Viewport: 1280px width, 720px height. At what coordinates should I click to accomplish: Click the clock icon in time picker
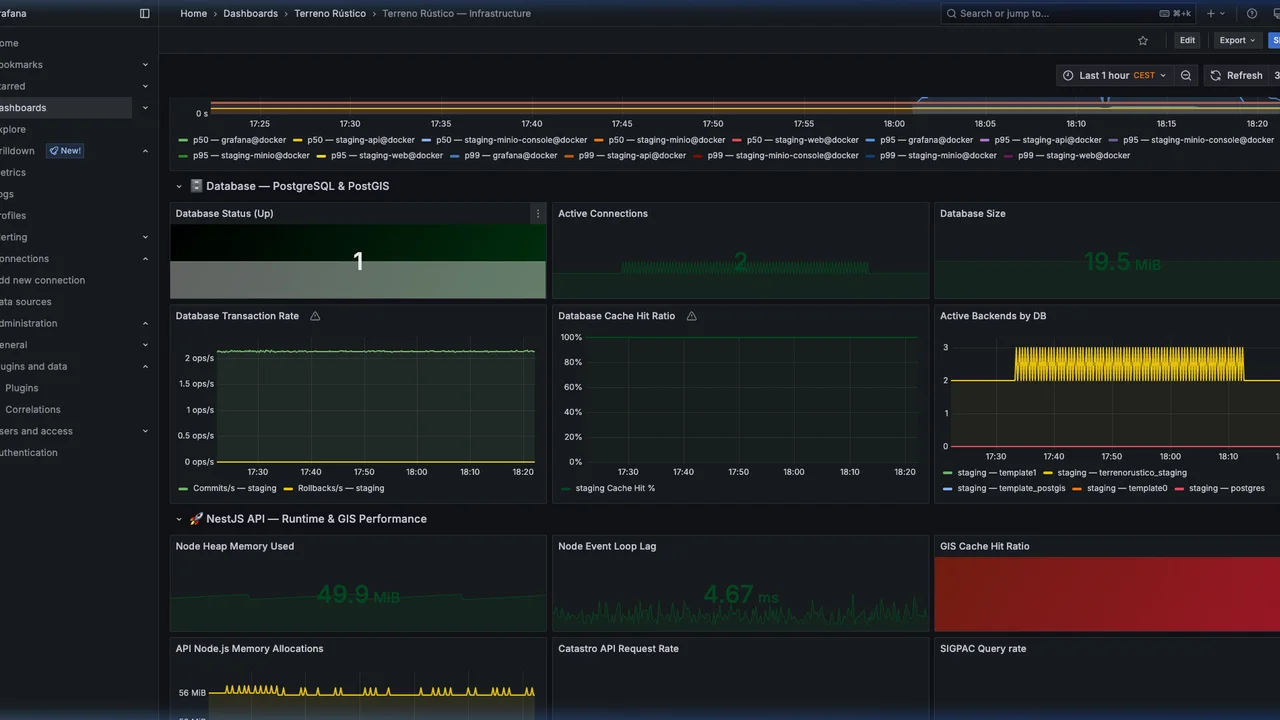tap(1069, 76)
